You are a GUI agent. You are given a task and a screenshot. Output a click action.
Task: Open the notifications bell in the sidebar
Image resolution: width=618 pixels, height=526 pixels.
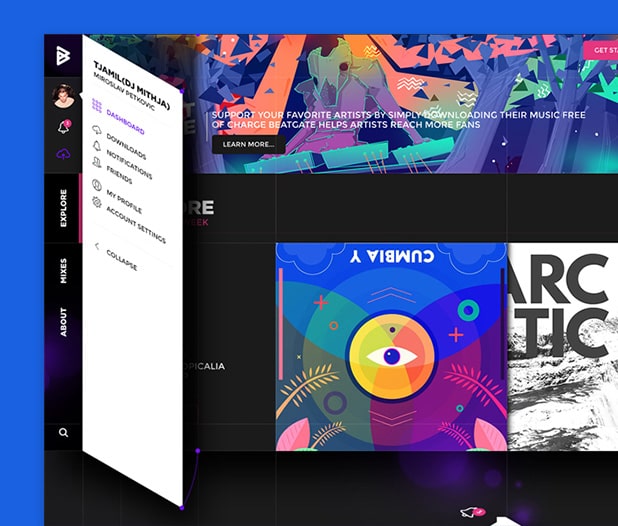(x=64, y=126)
